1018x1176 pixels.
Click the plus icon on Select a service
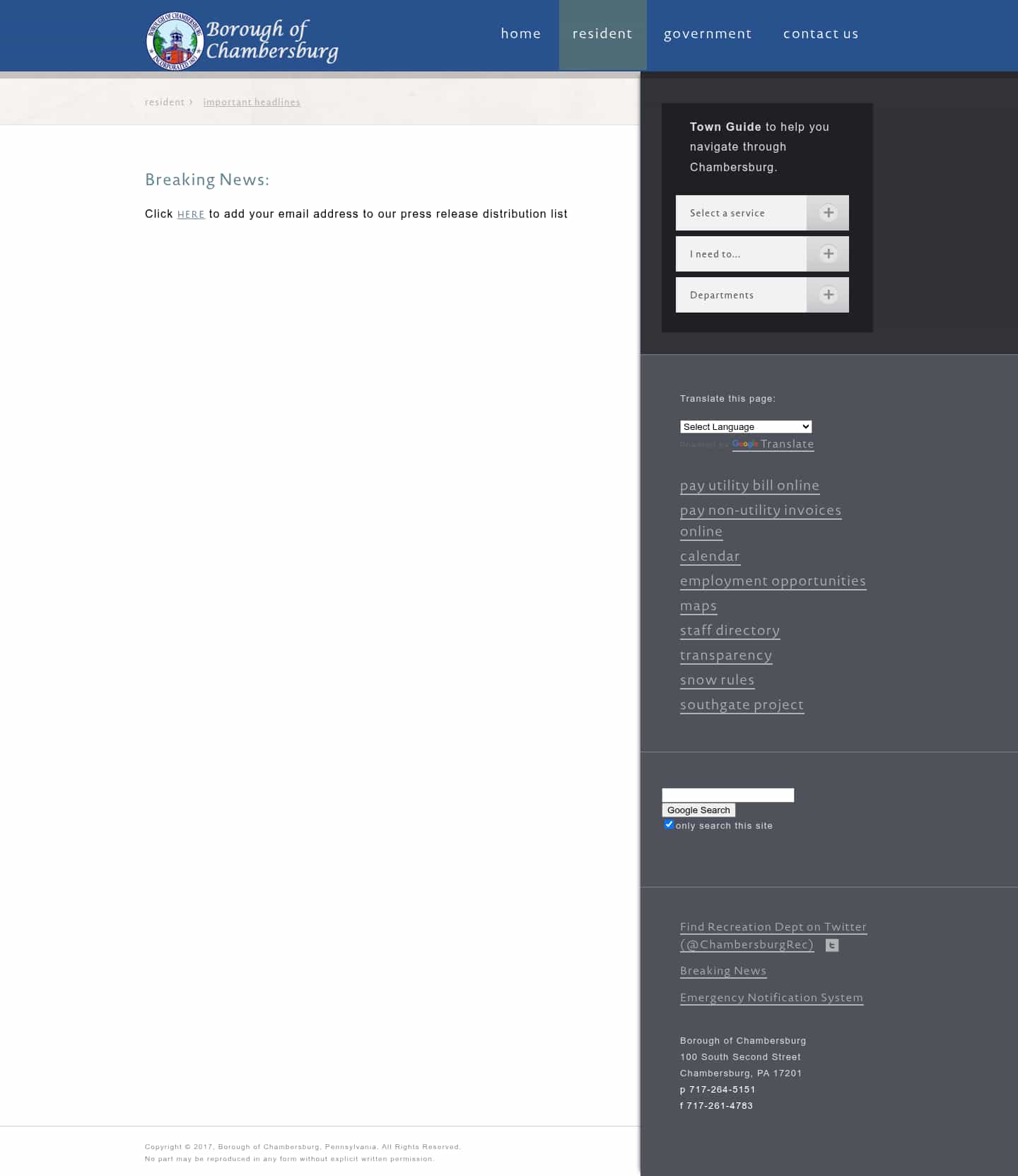(x=829, y=213)
